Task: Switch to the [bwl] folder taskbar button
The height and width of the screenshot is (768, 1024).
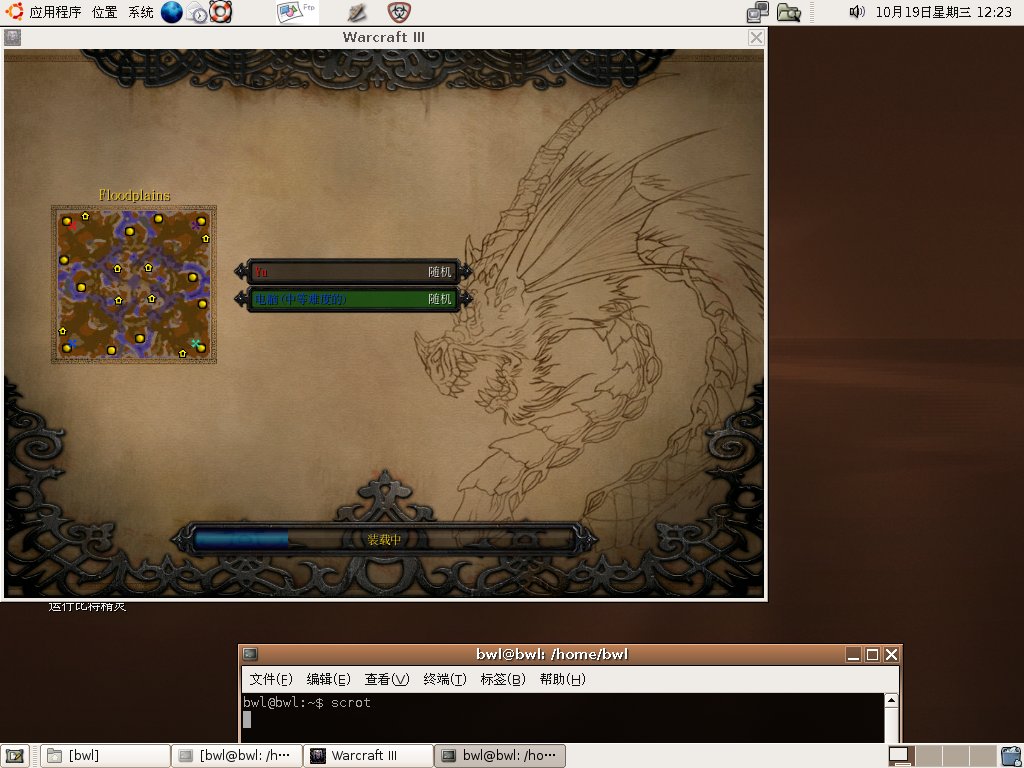Action: 105,756
